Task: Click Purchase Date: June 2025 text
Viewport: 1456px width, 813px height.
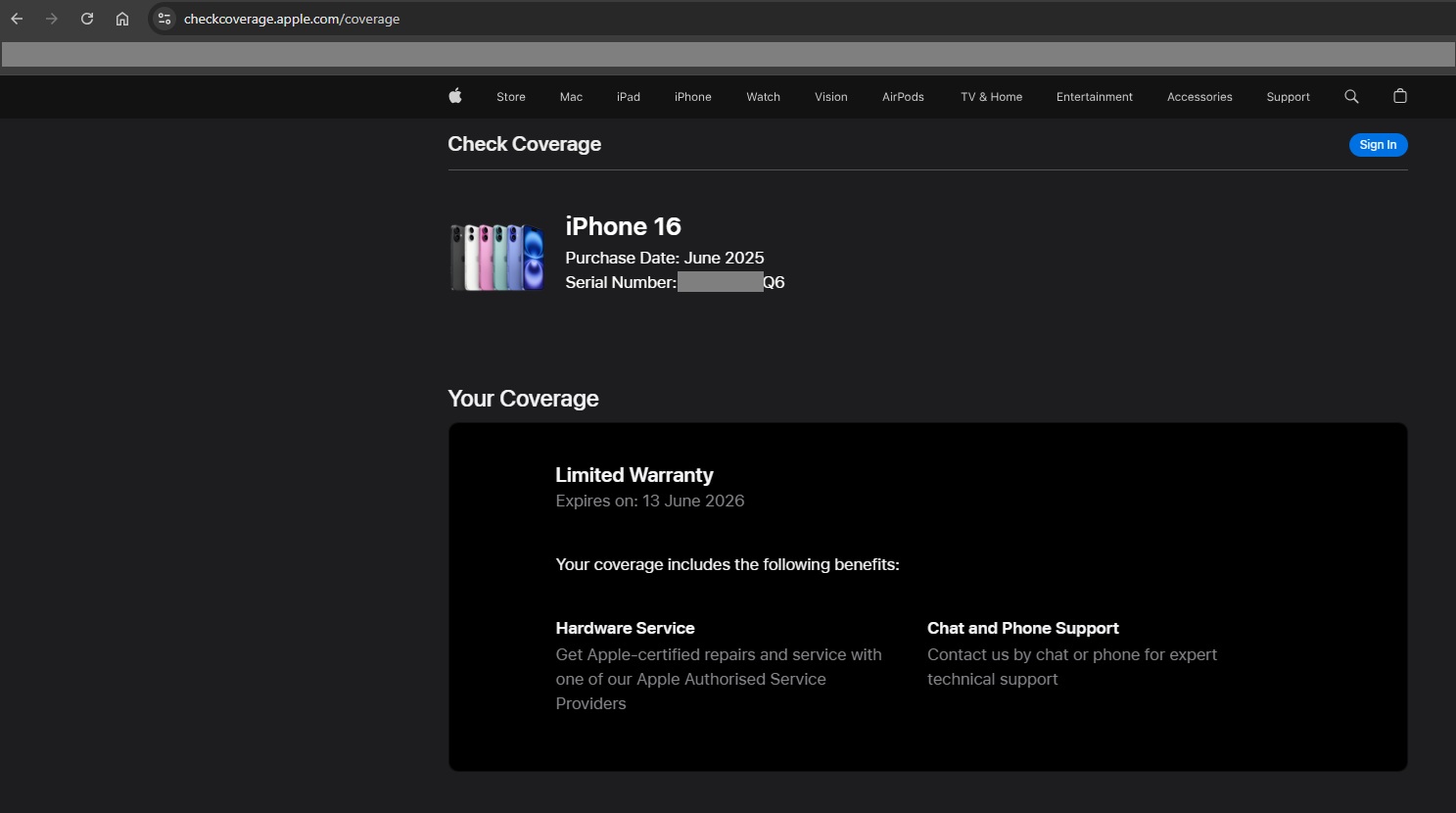Action: (665, 258)
